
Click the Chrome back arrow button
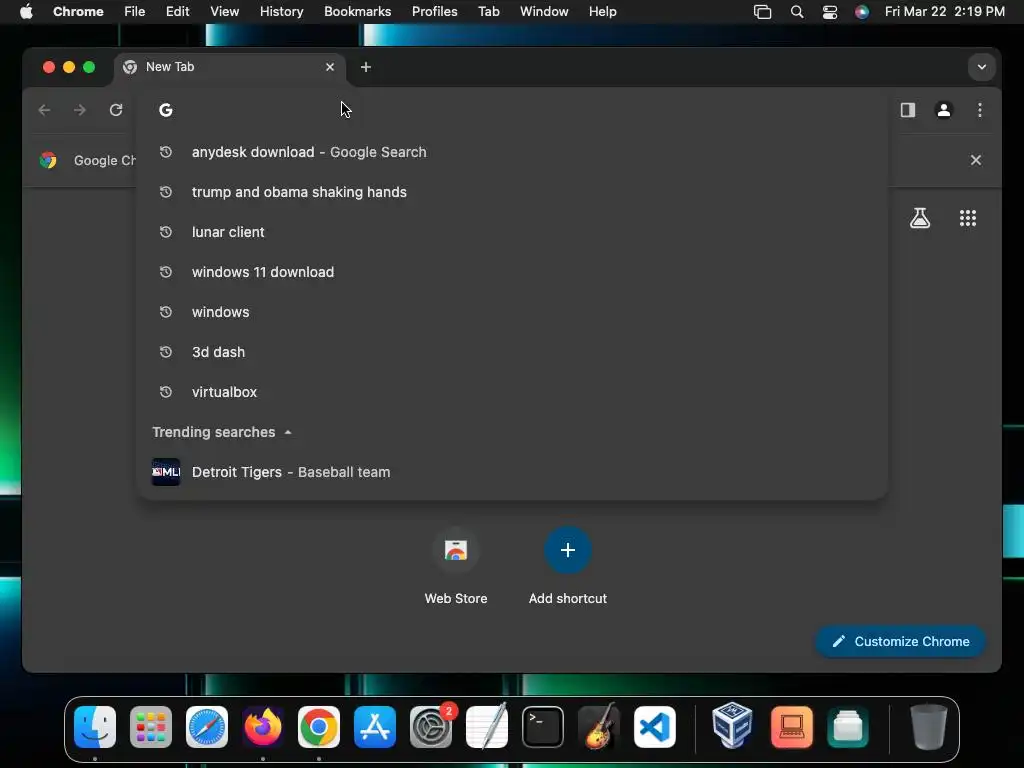click(x=44, y=110)
